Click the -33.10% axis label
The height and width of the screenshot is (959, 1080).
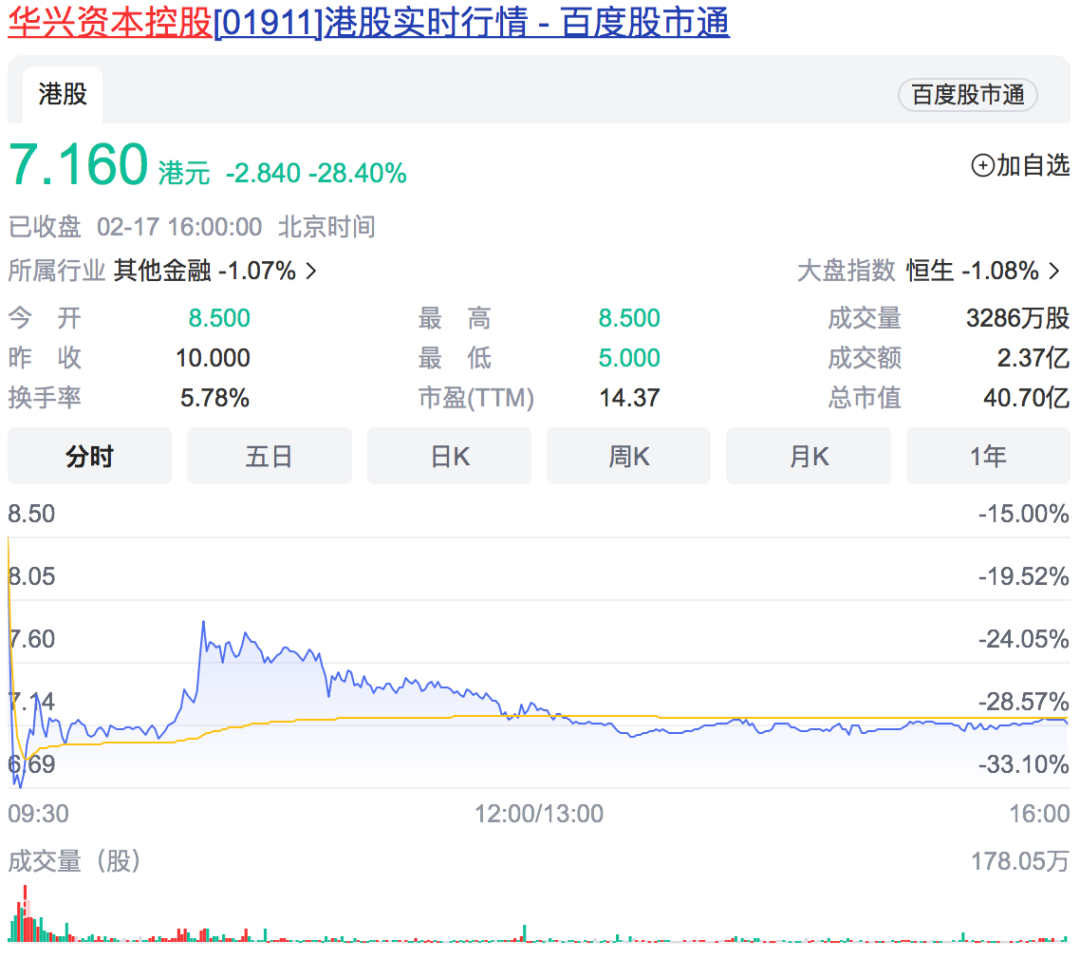pos(1024,765)
